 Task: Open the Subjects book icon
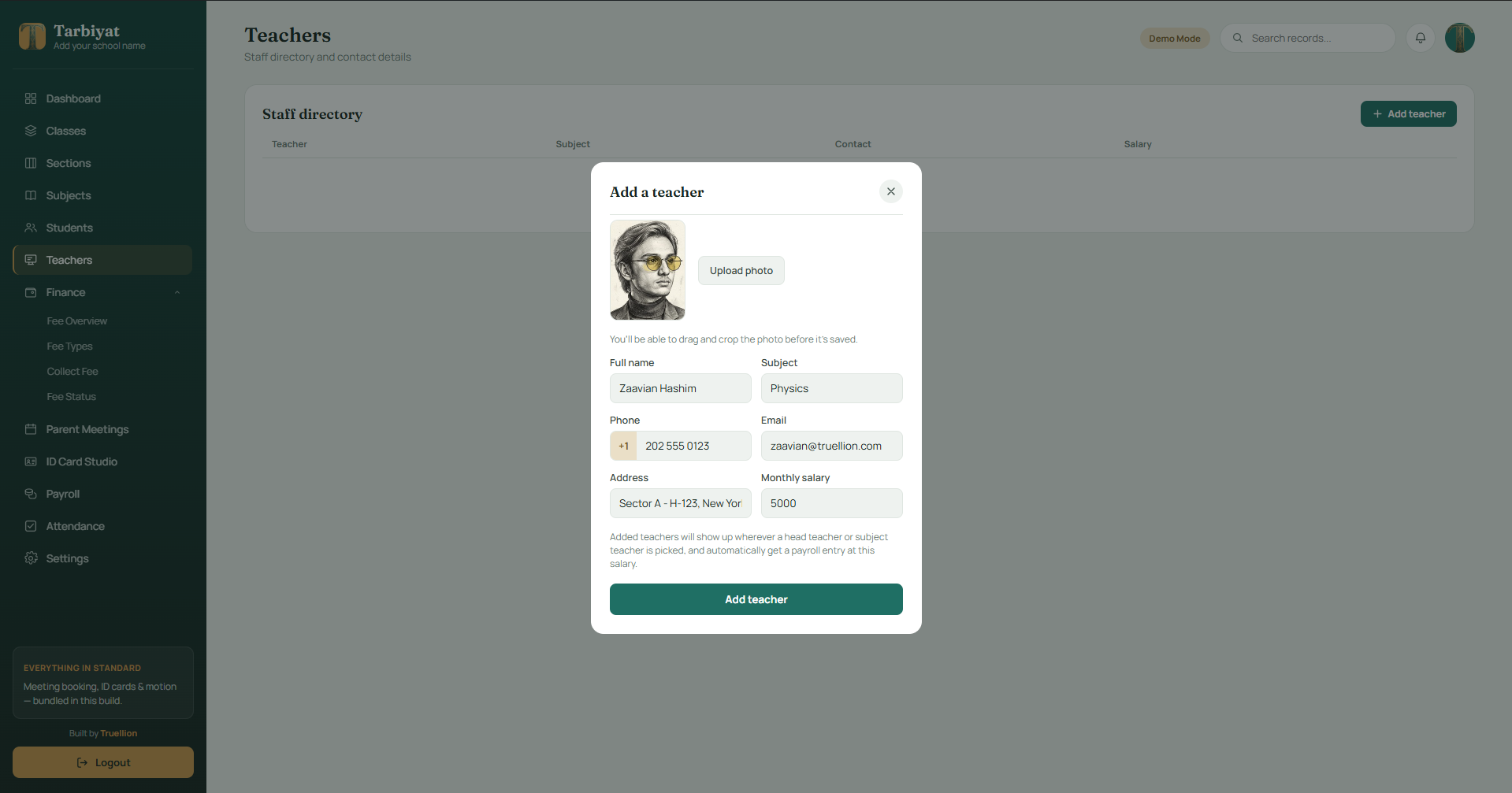[31, 195]
